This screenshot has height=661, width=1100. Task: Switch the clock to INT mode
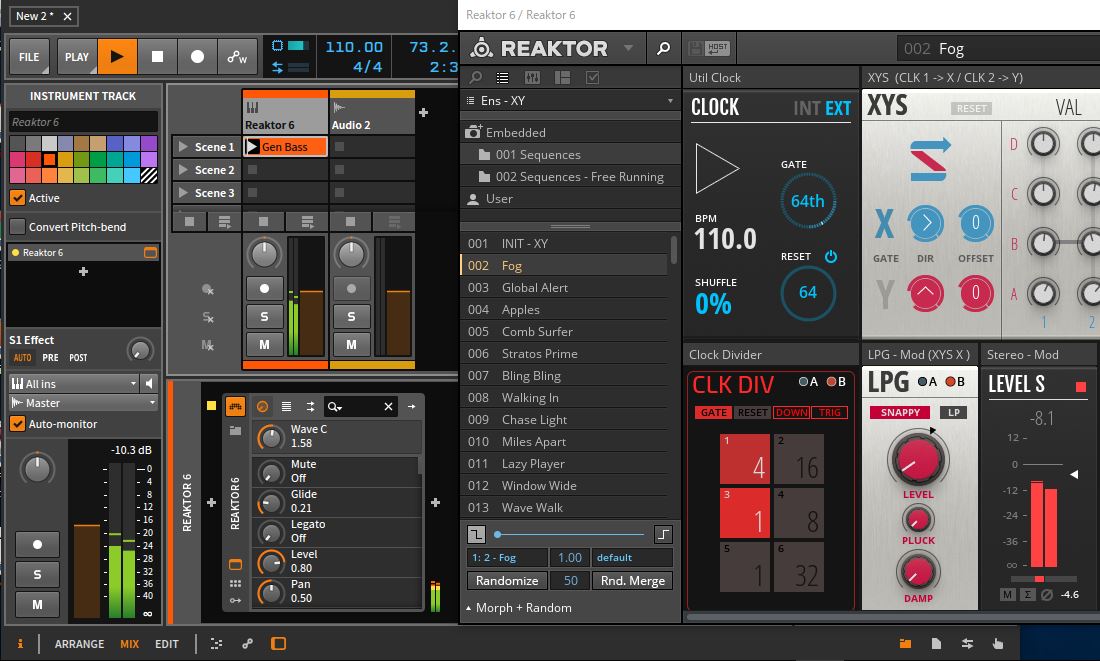click(806, 108)
